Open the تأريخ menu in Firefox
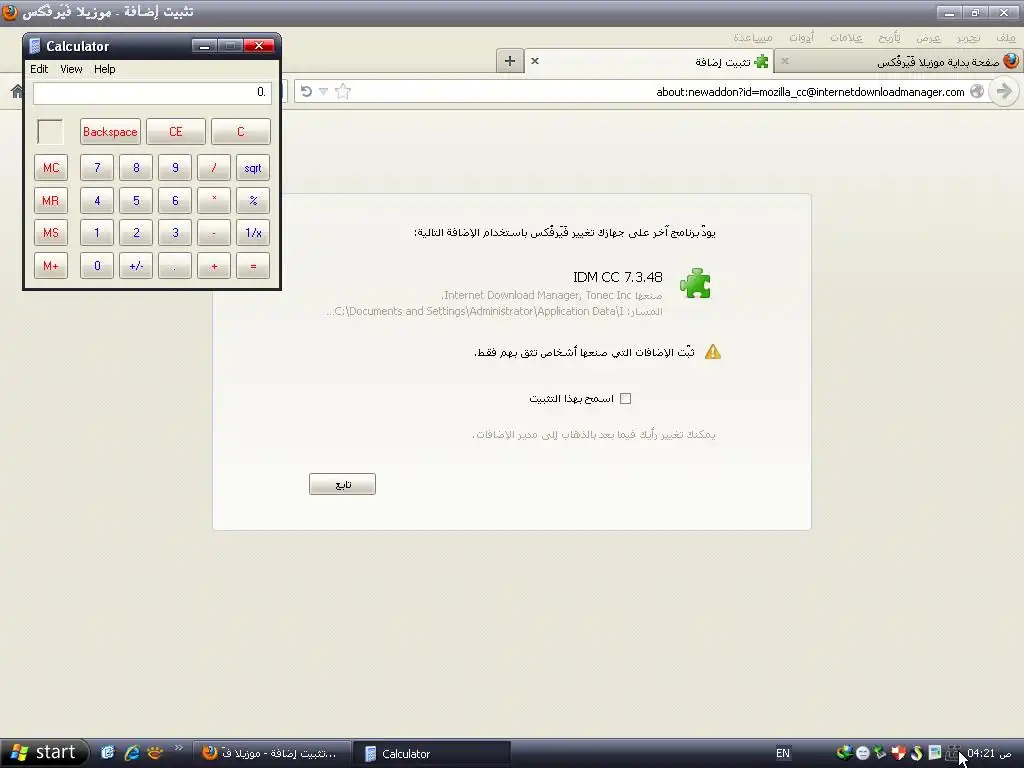 [x=889, y=38]
